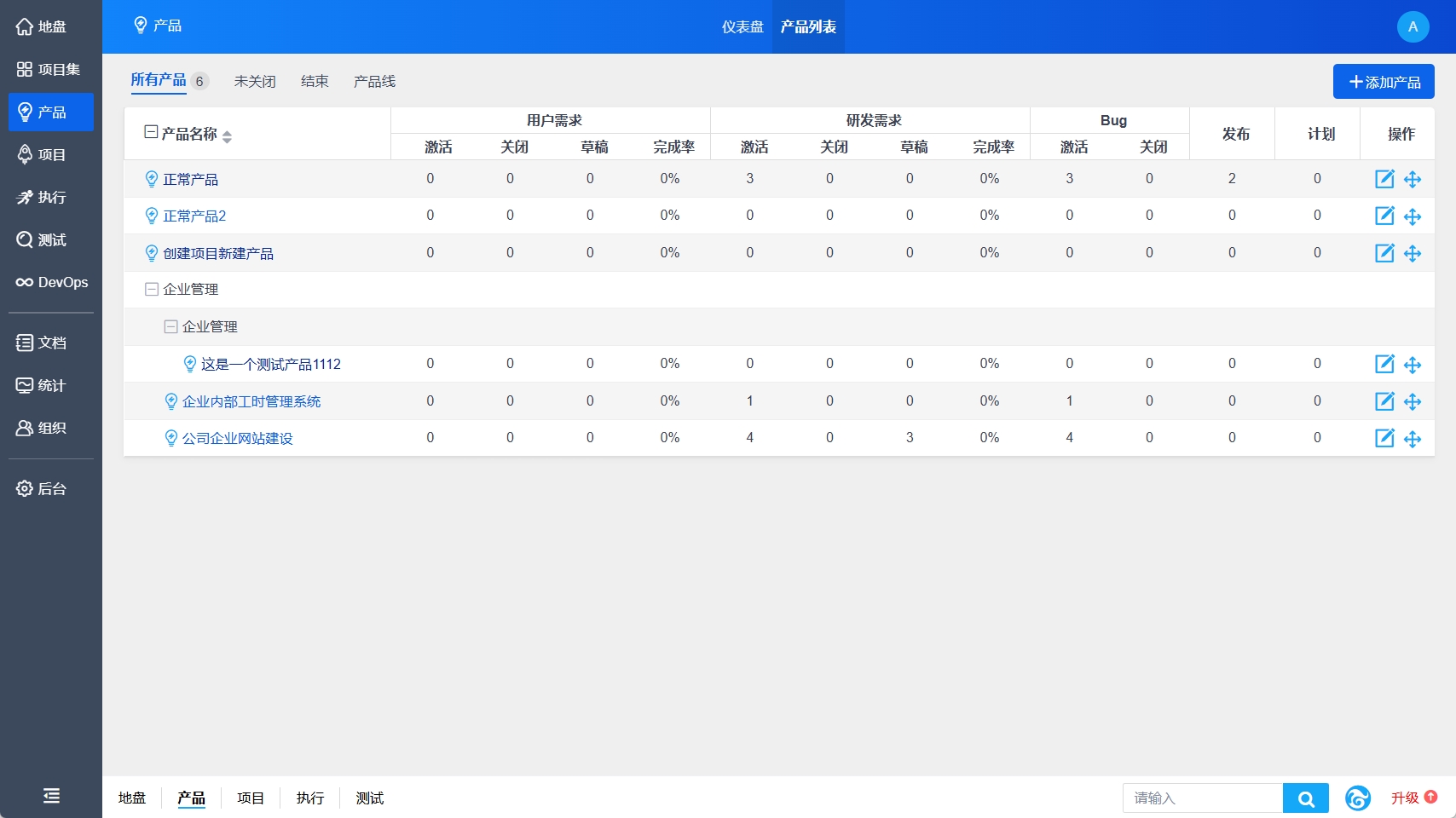Collapse the nested 企业管理 subgroup
1456x818 pixels.
(x=170, y=326)
